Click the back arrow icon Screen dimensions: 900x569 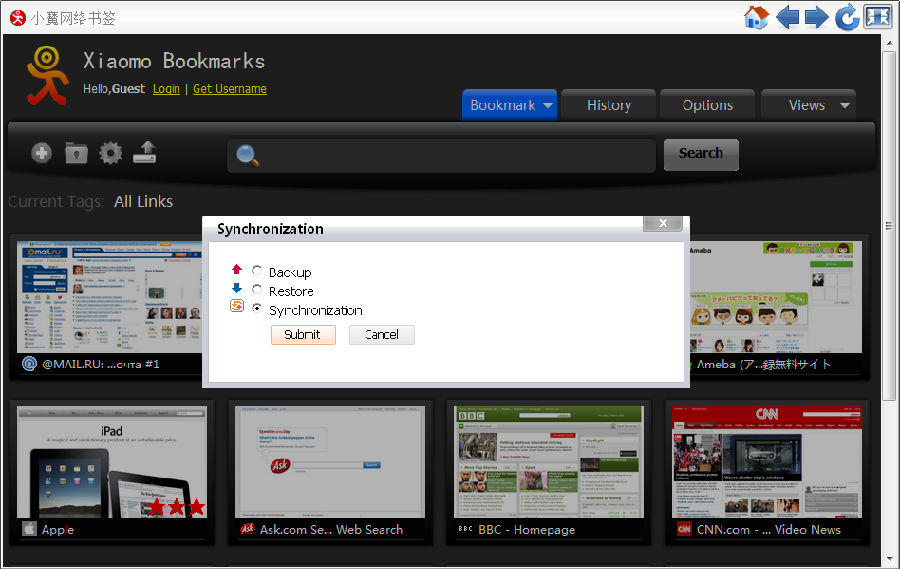click(788, 17)
